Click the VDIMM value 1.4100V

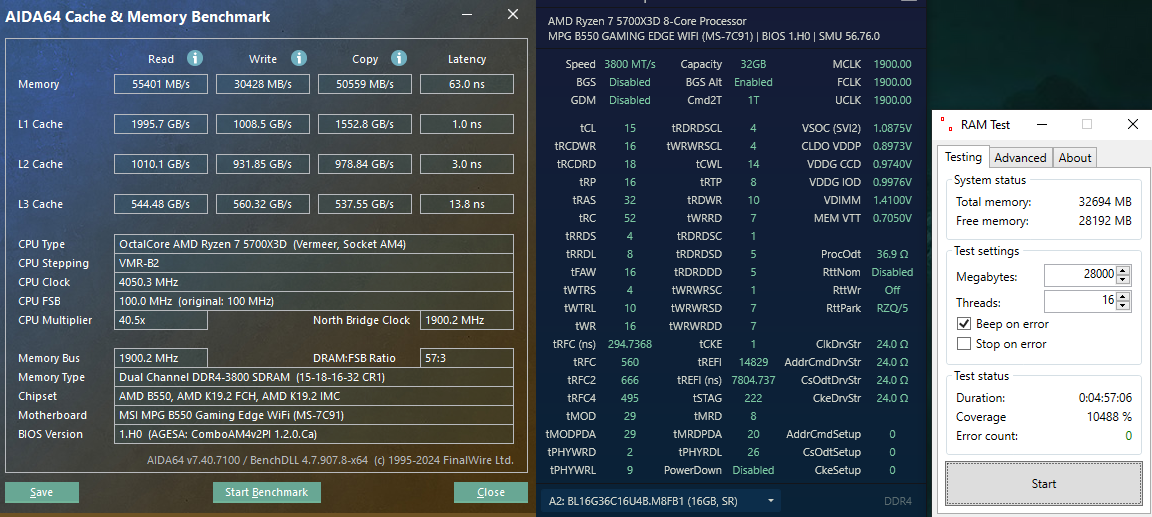pos(892,200)
